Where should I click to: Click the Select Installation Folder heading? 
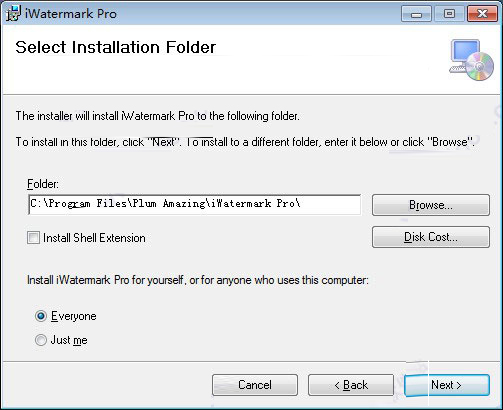[x=116, y=47]
